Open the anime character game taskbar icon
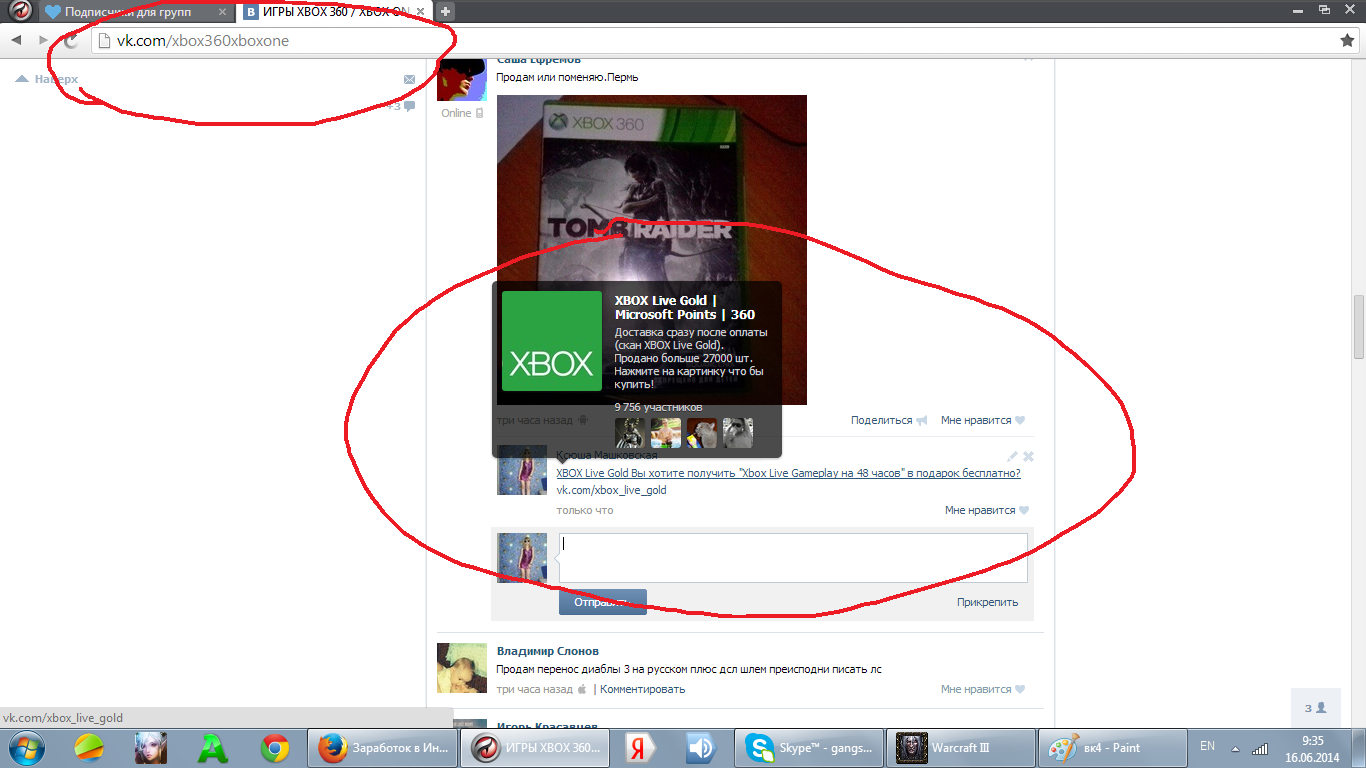1366x768 pixels. (151, 748)
